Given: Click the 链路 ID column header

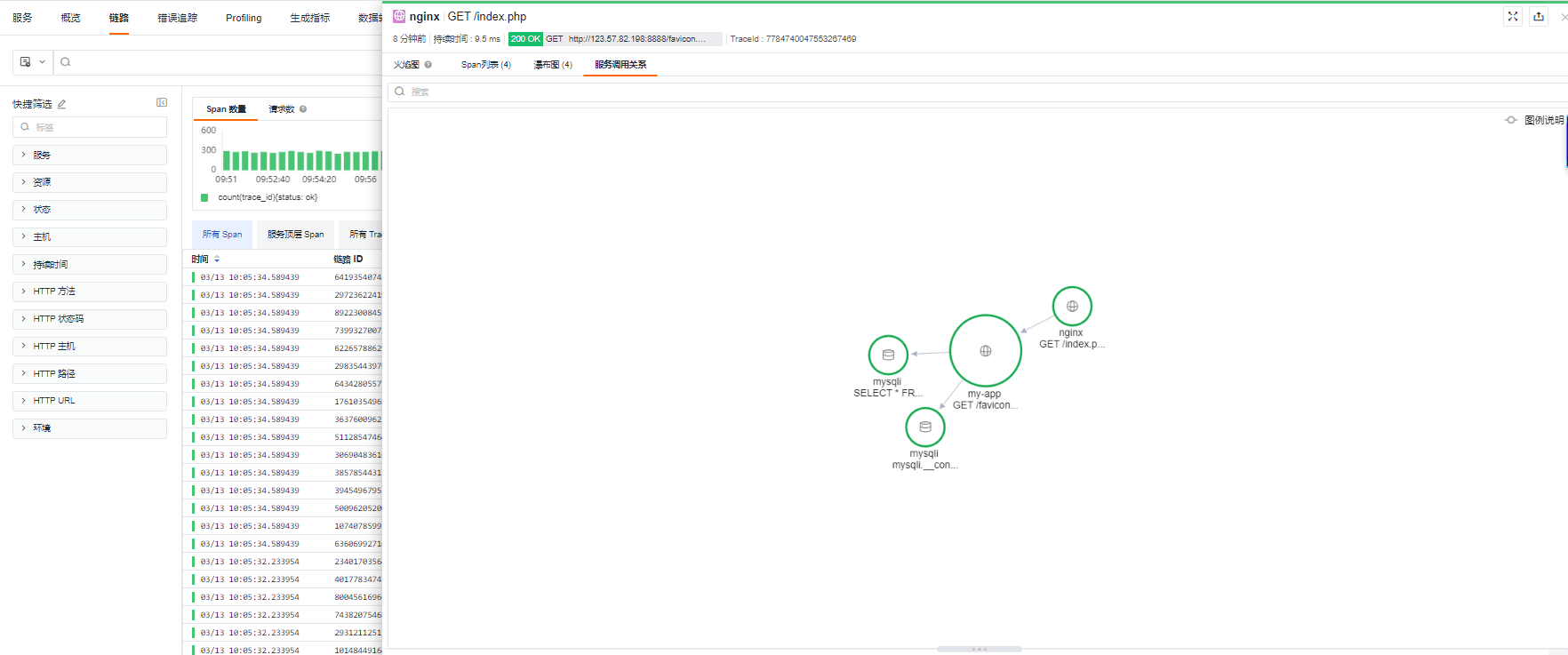Looking at the screenshot, I should [348, 260].
